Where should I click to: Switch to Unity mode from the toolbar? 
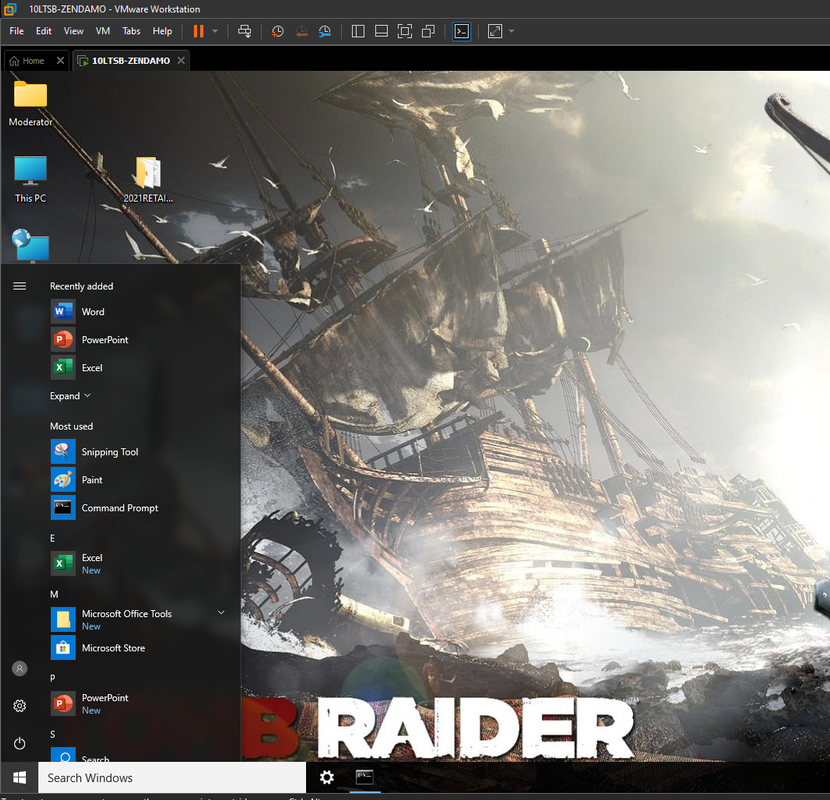click(x=428, y=31)
